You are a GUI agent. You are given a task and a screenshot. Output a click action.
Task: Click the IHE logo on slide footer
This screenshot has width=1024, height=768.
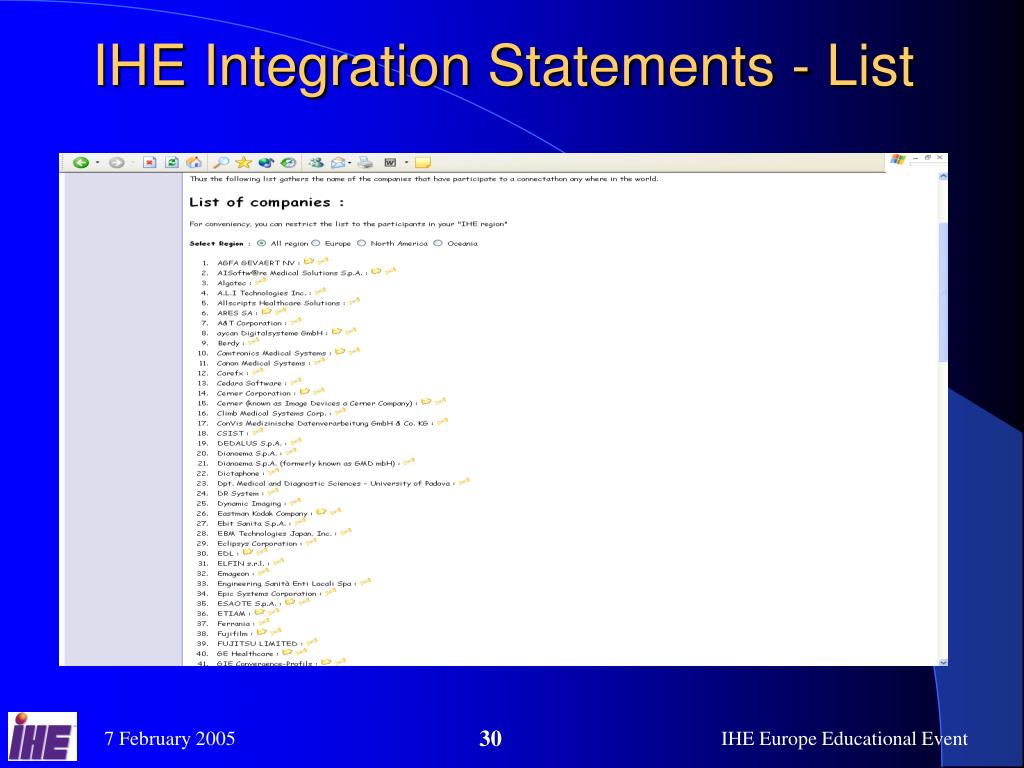click(x=42, y=737)
